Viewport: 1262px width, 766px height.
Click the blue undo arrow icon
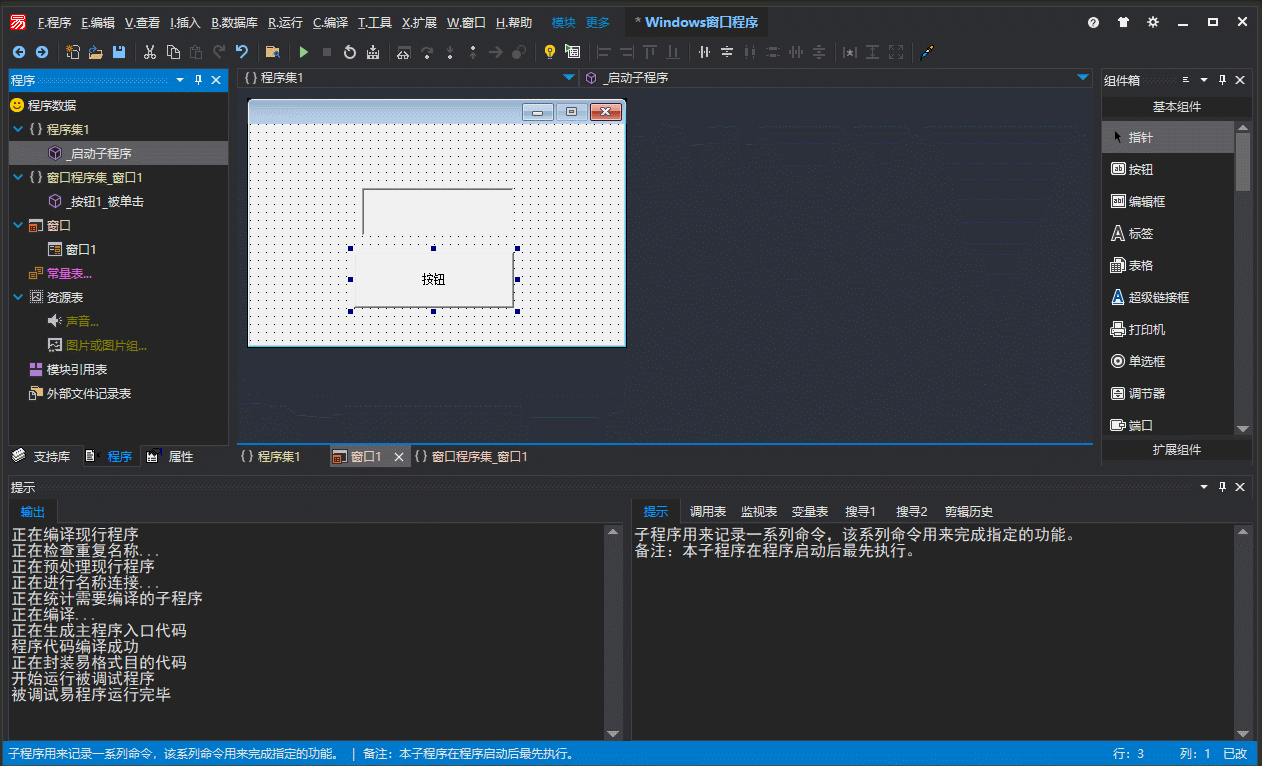(242, 52)
